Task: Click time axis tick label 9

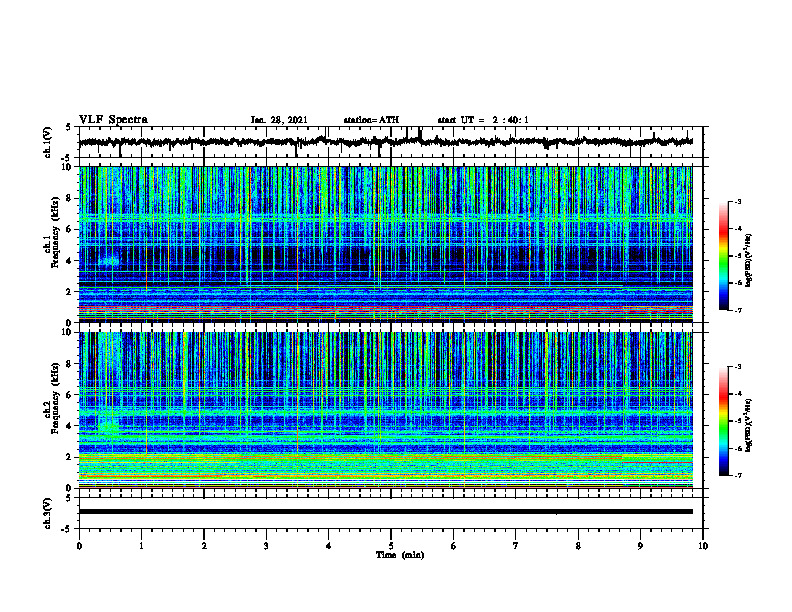Action: tap(640, 546)
